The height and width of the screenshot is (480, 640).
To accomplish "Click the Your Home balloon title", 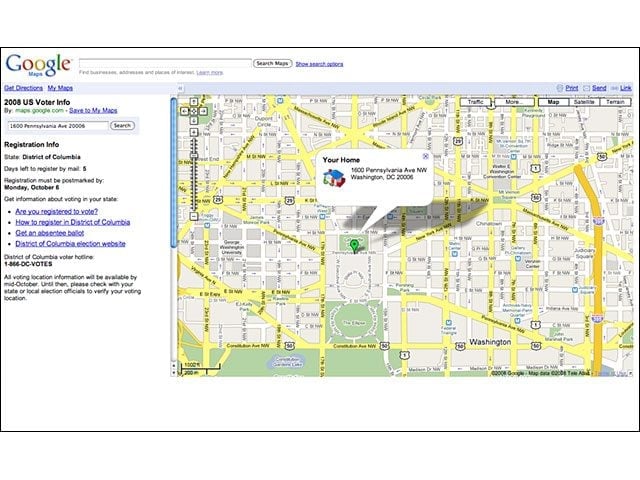I will pos(341,160).
